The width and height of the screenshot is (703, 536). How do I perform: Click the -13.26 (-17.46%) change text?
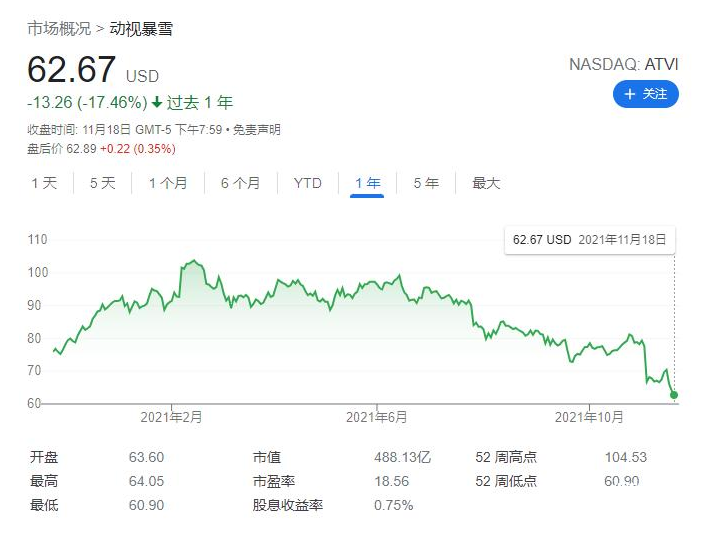(x=87, y=103)
